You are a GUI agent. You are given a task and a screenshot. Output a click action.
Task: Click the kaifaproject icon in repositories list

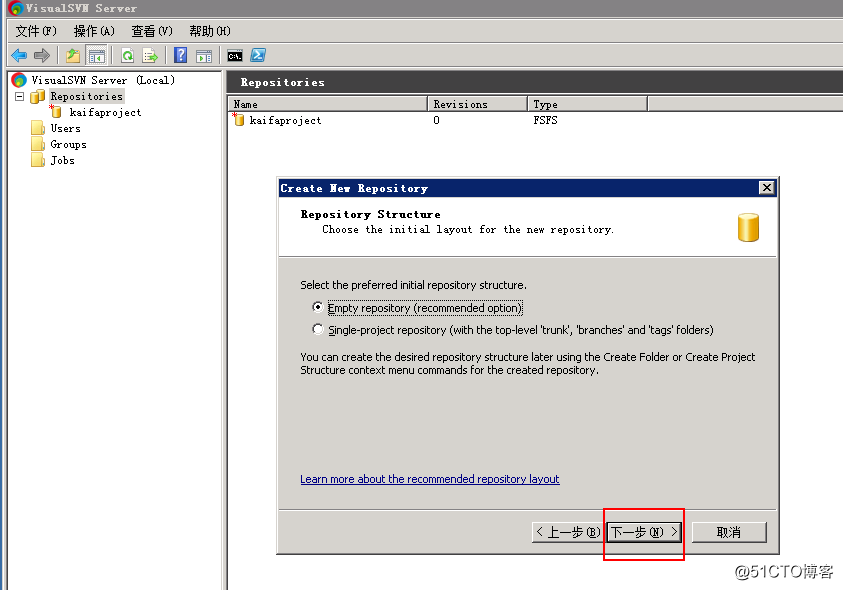click(238, 119)
